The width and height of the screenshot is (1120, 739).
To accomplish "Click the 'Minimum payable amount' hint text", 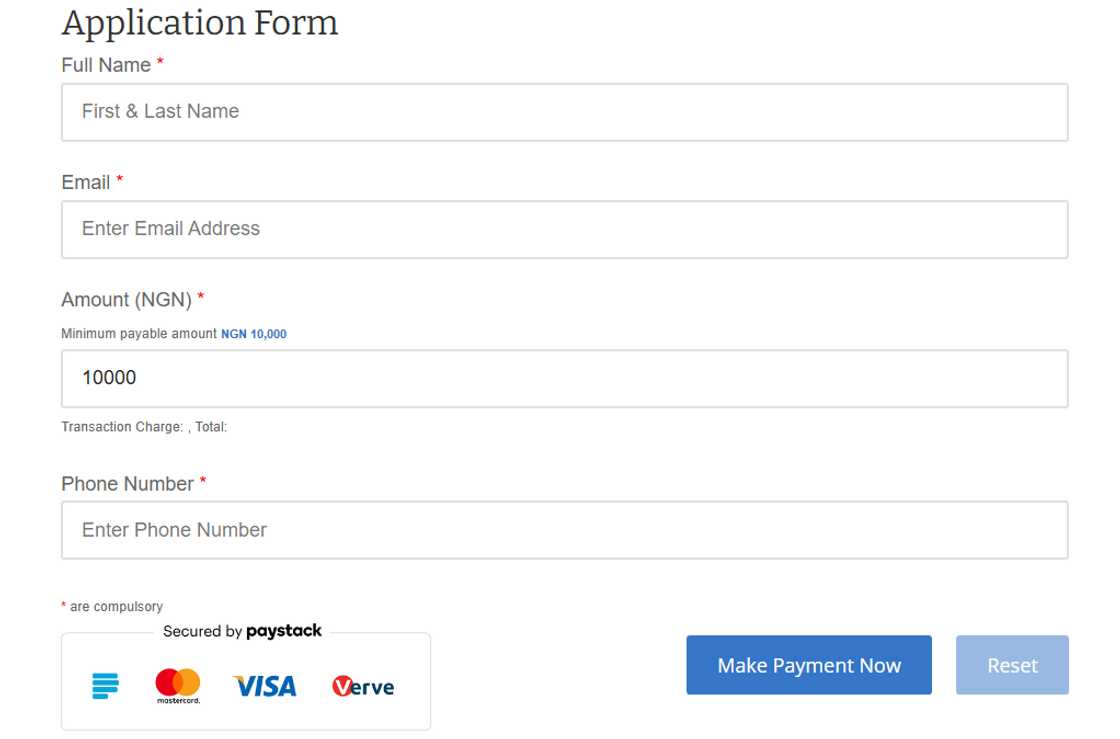I will pos(139,334).
